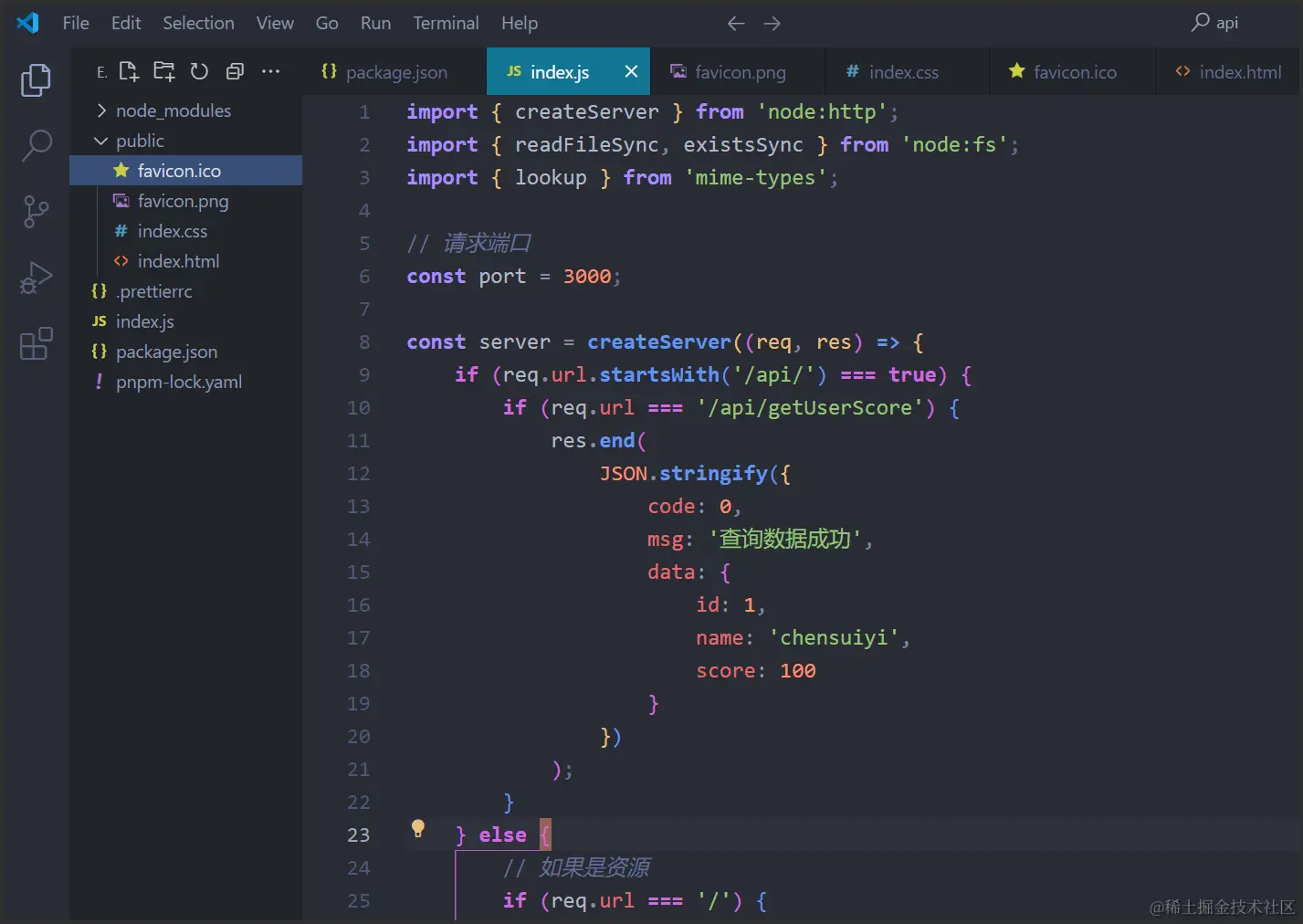Open the File menu
Viewport: 1303px width, 924px height.
coord(76,23)
